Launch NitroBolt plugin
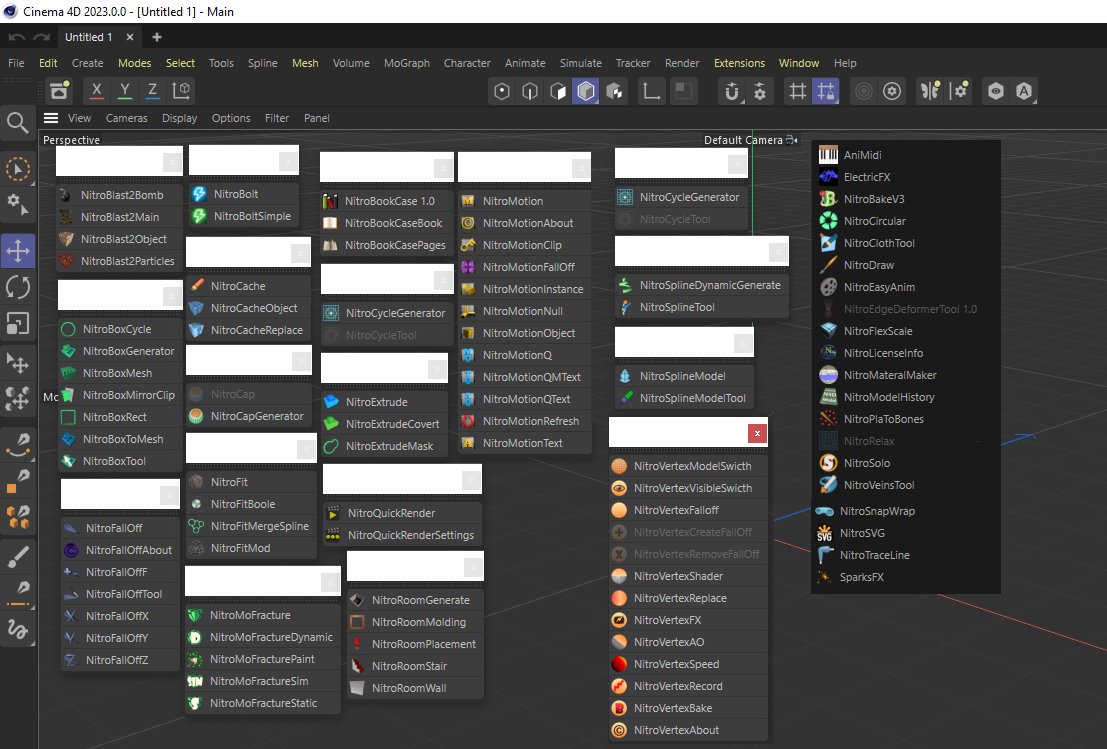The height and width of the screenshot is (749, 1107). 244,194
